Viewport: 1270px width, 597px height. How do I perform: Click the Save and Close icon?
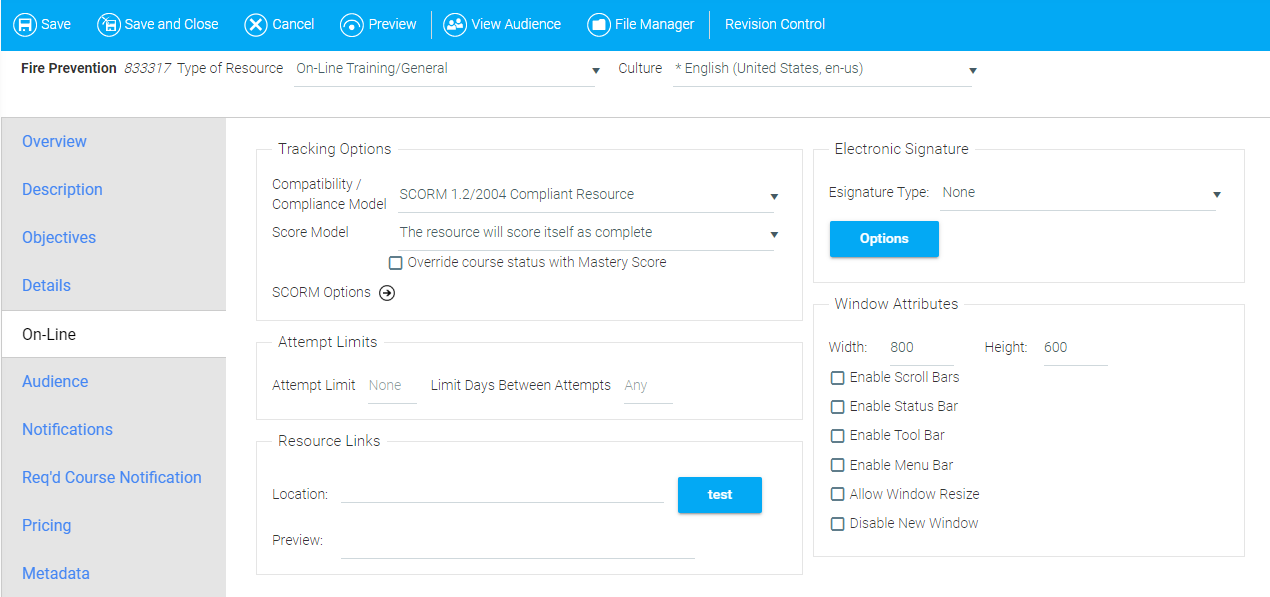(109, 25)
